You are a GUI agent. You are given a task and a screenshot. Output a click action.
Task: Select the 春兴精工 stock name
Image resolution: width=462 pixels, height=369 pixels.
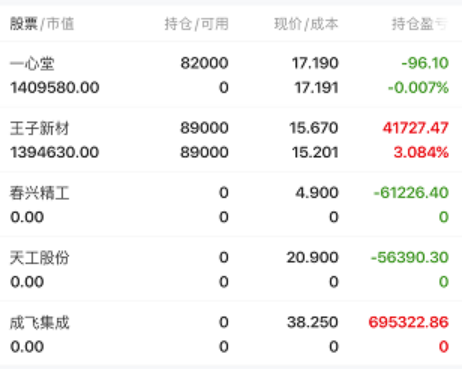(39, 193)
